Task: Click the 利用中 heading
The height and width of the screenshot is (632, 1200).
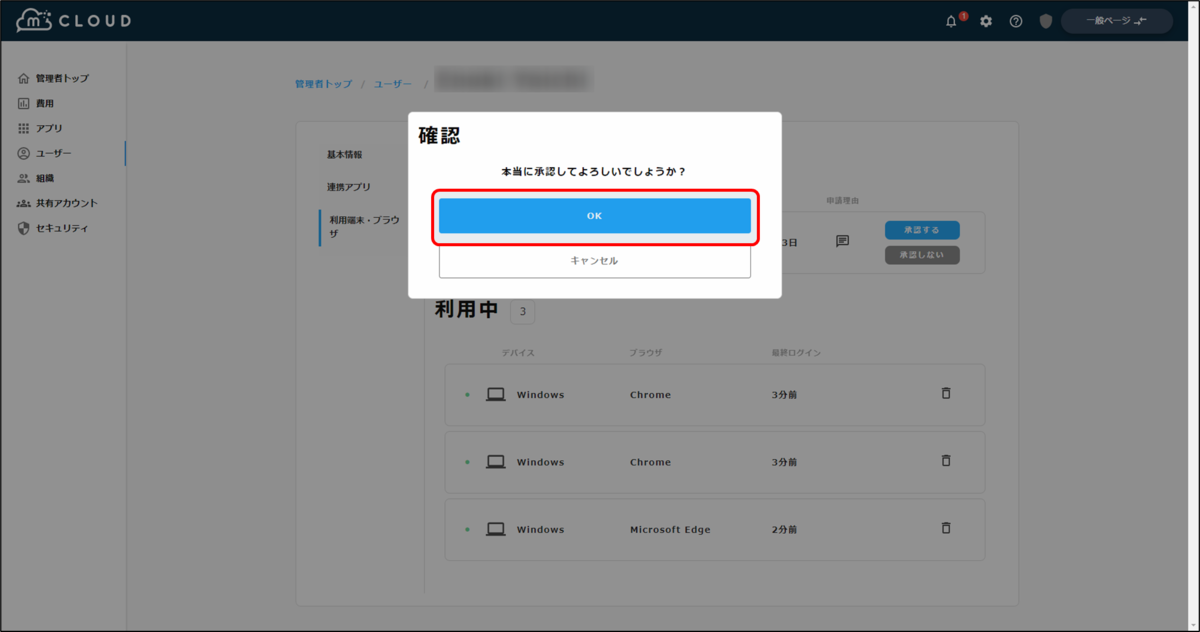Action: coord(467,310)
